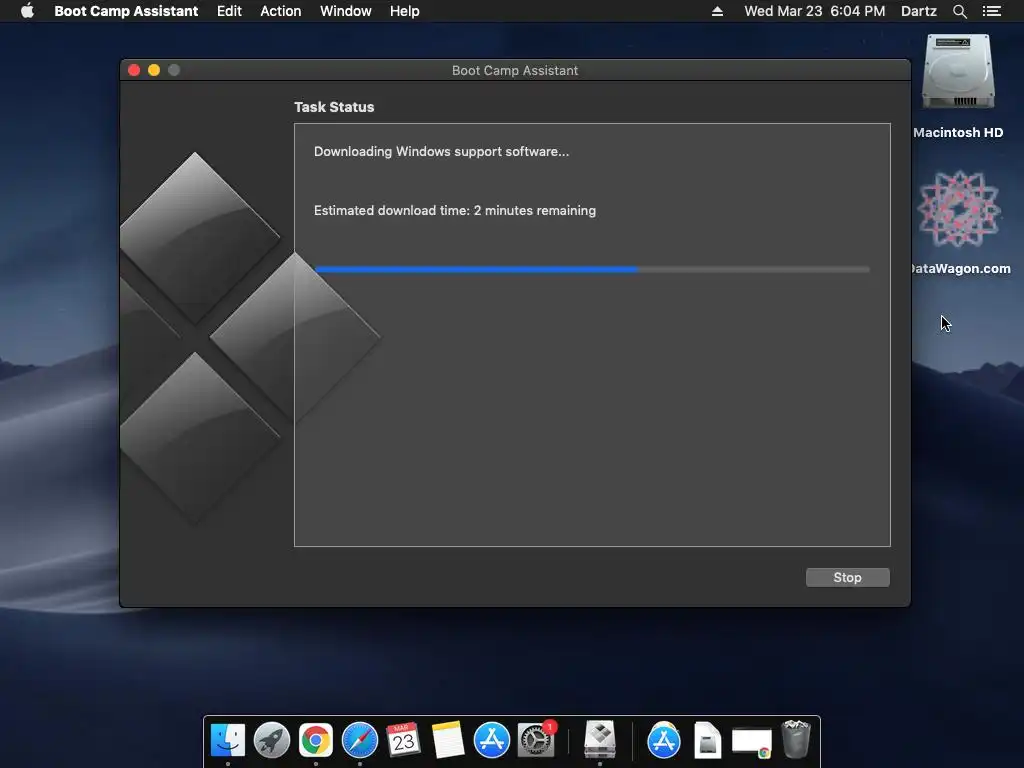The height and width of the screenshot is (768, 1024).
Task: Launch Safari from the Dock
Action: [360, 740]
